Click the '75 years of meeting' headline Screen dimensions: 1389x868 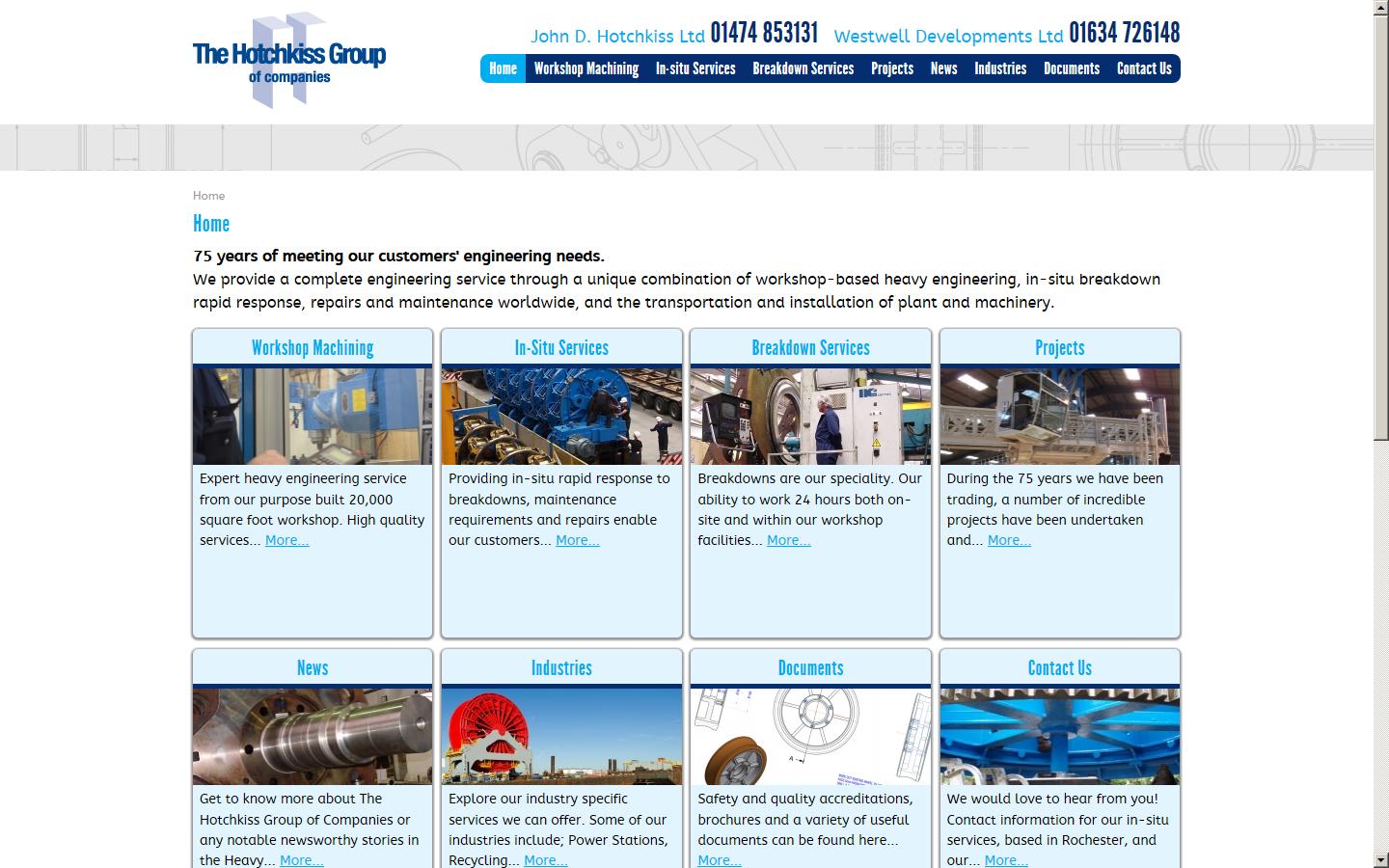[398, 257]
